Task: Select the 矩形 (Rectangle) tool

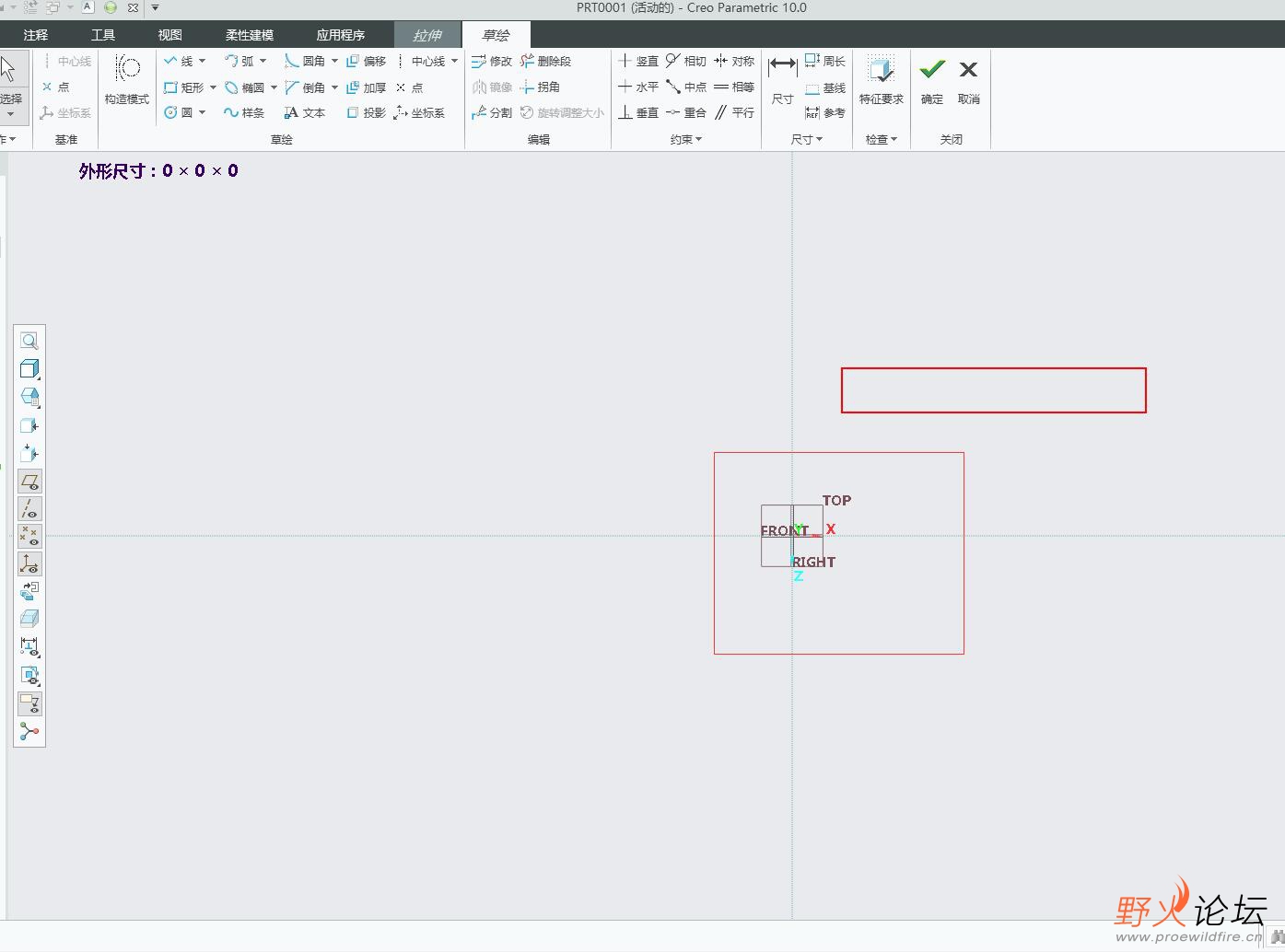Action: click(184, 87)
